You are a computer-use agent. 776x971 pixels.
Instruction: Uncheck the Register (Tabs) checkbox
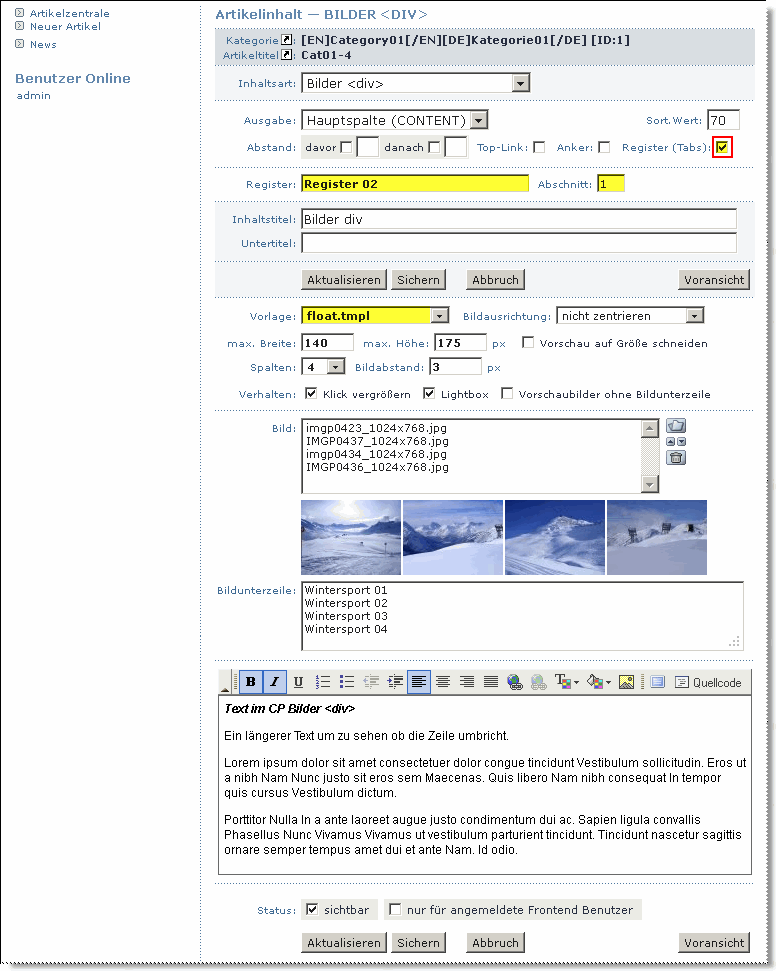(723, 148)
